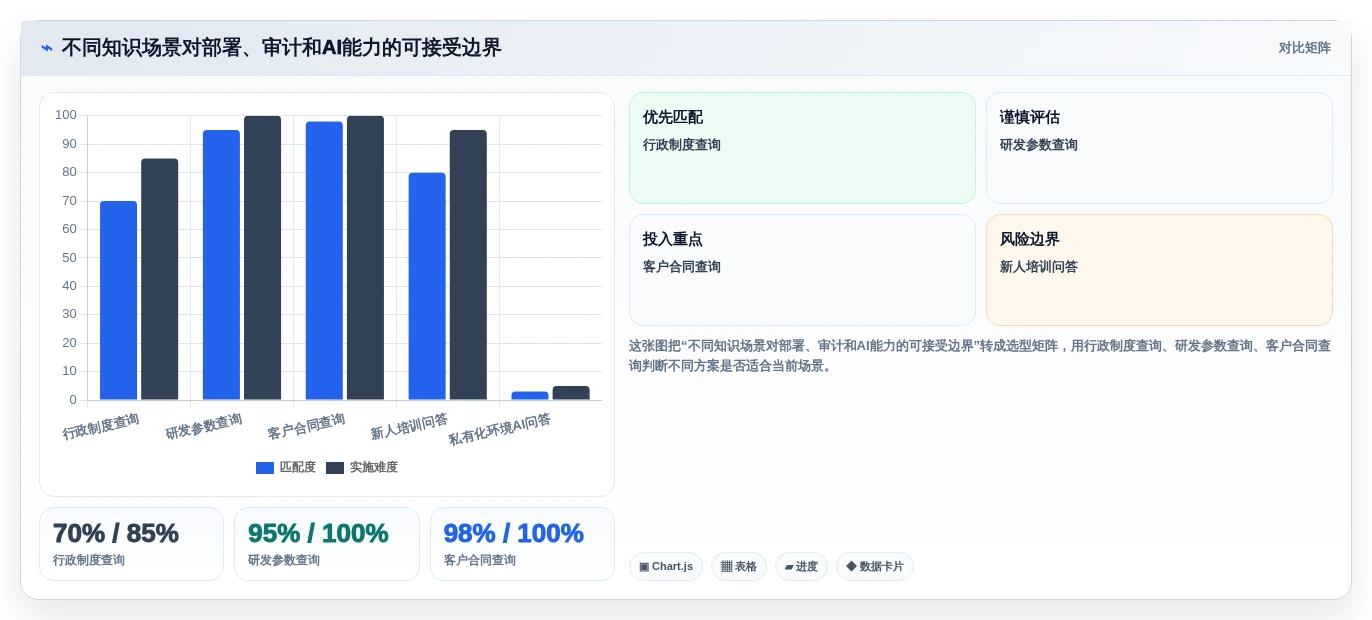Click the 客户合同查询 text in 投入重点 card
Viewport: 1372px width, 620px height.
[682, 267]
